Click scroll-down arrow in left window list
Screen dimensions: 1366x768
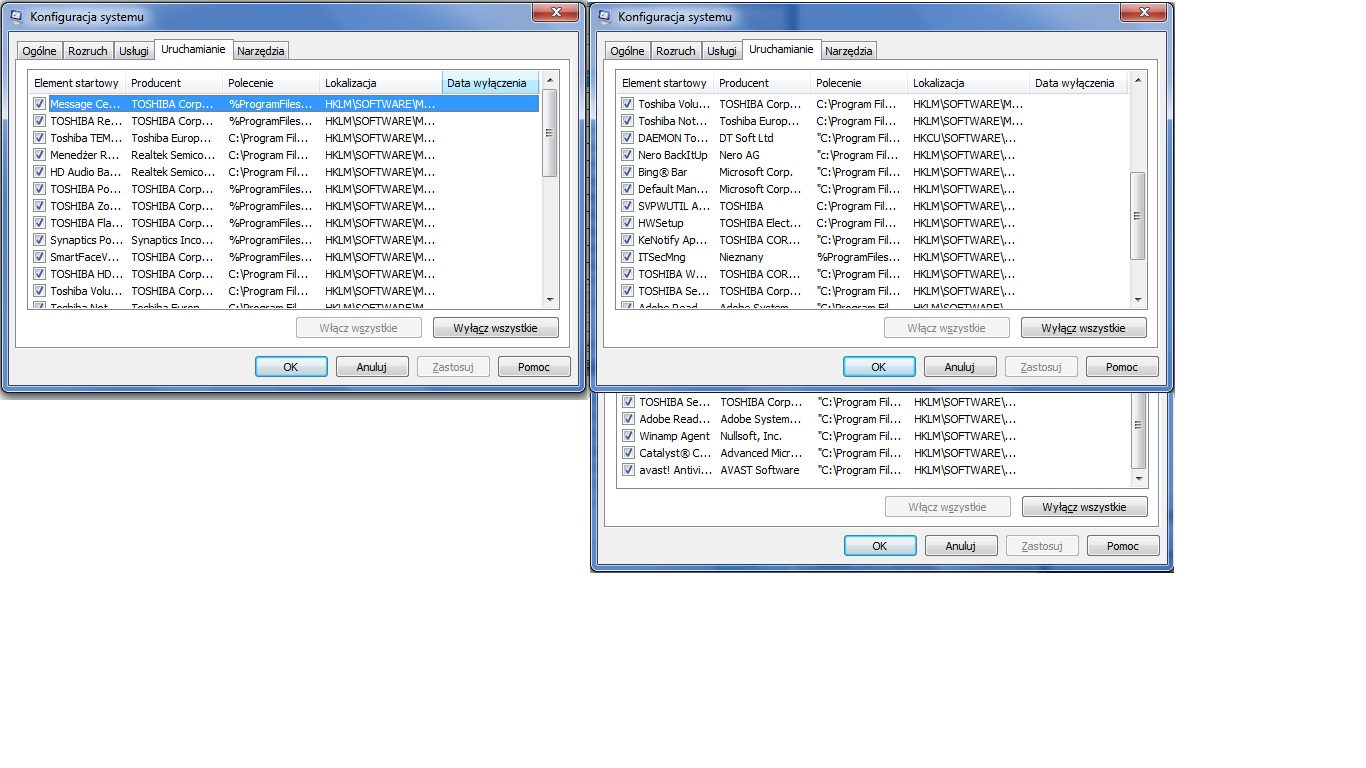549,299
